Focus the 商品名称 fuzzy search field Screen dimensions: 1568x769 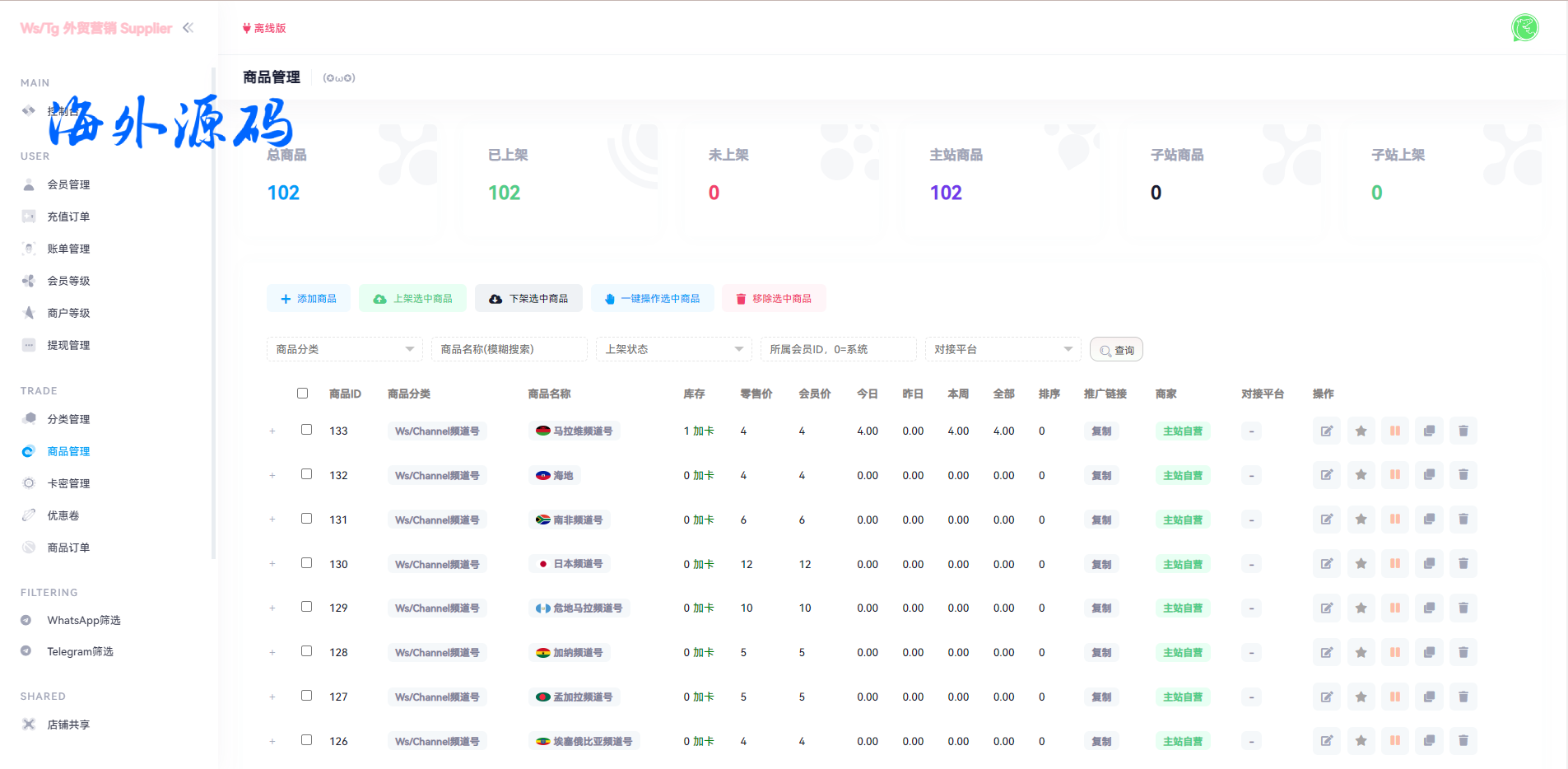click(x=509, y=349)
